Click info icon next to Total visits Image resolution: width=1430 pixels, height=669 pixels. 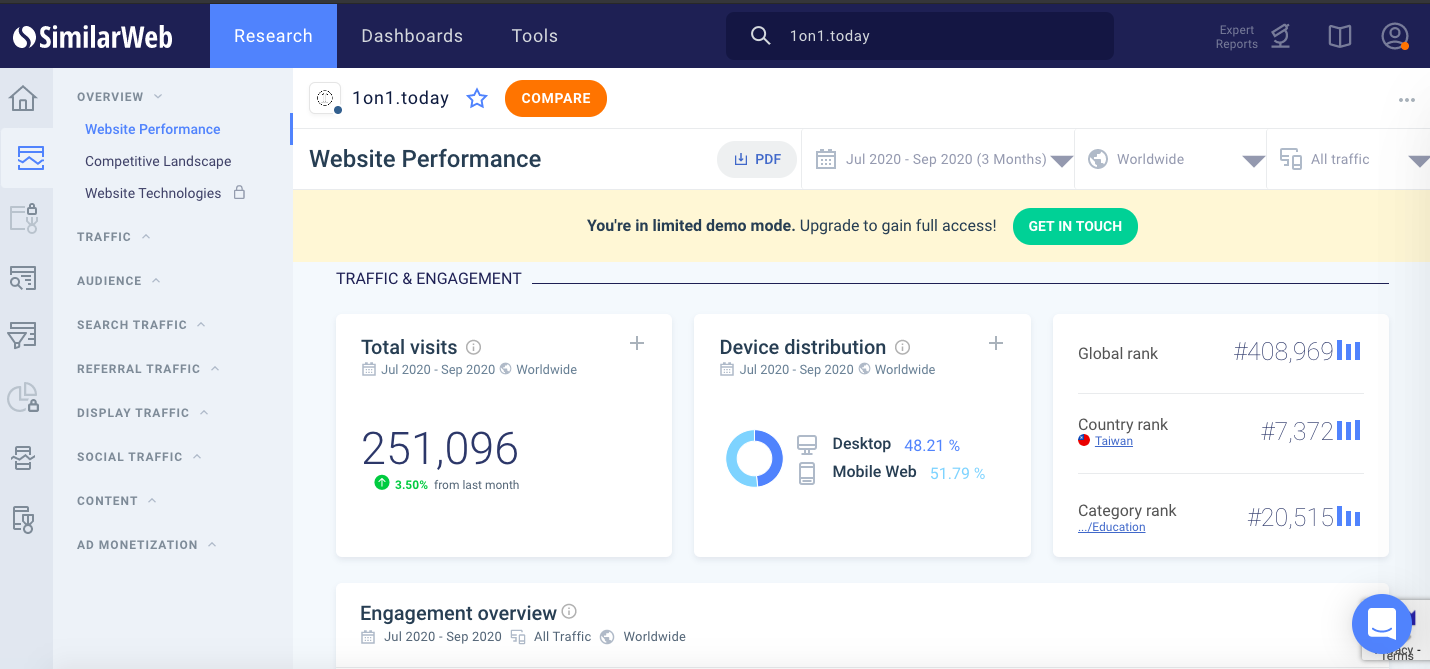474,348
